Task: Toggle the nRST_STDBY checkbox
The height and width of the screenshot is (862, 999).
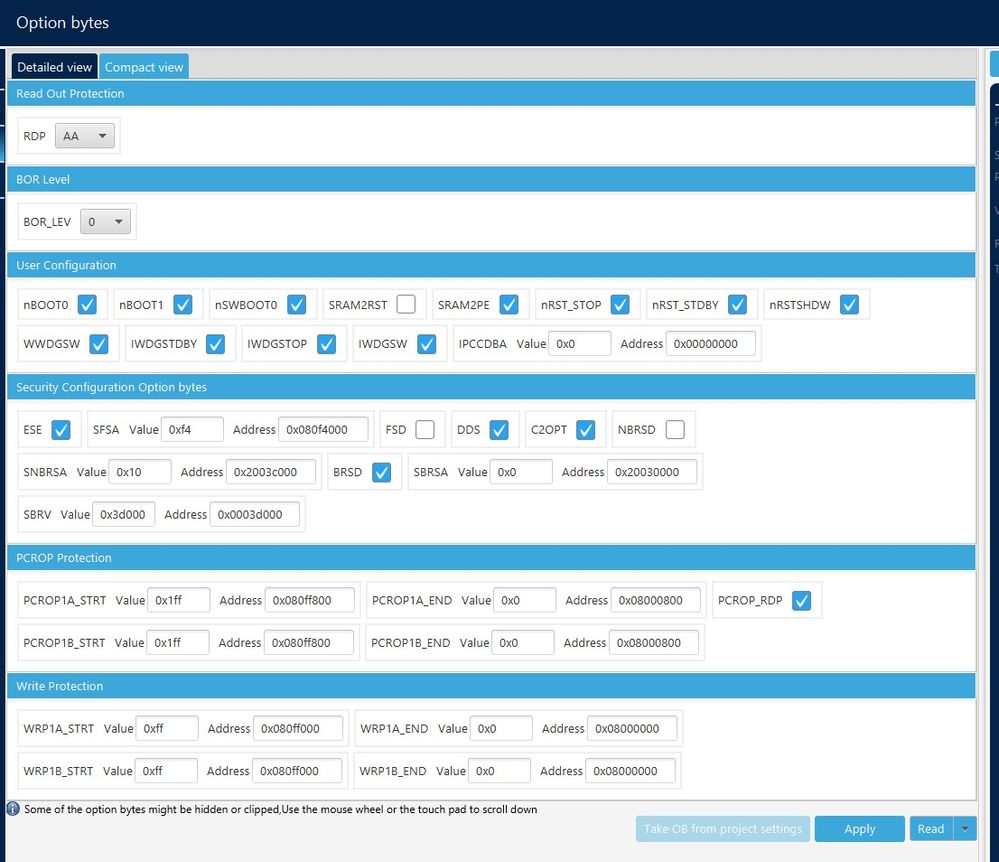Action: [x=737, y=305]
